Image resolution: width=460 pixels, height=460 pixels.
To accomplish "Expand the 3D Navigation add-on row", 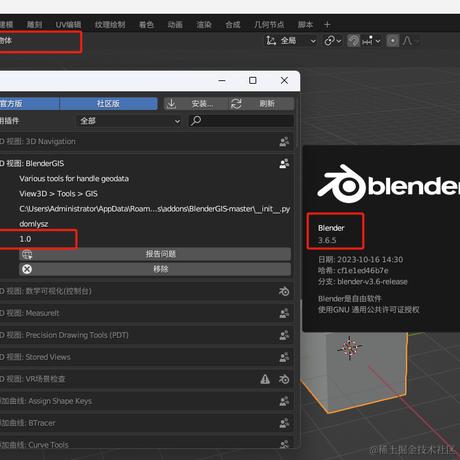I will coord(146,142).
